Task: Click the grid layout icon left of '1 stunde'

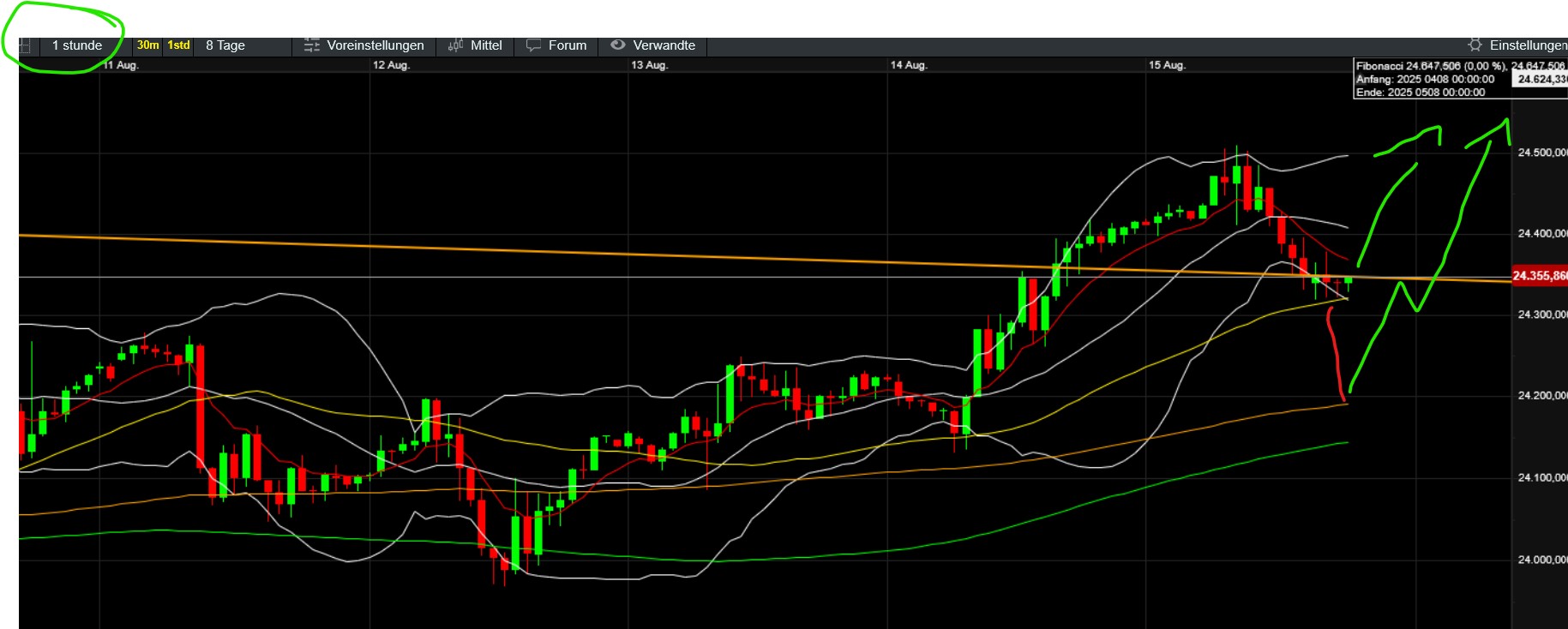Action: tap(25, 46)
